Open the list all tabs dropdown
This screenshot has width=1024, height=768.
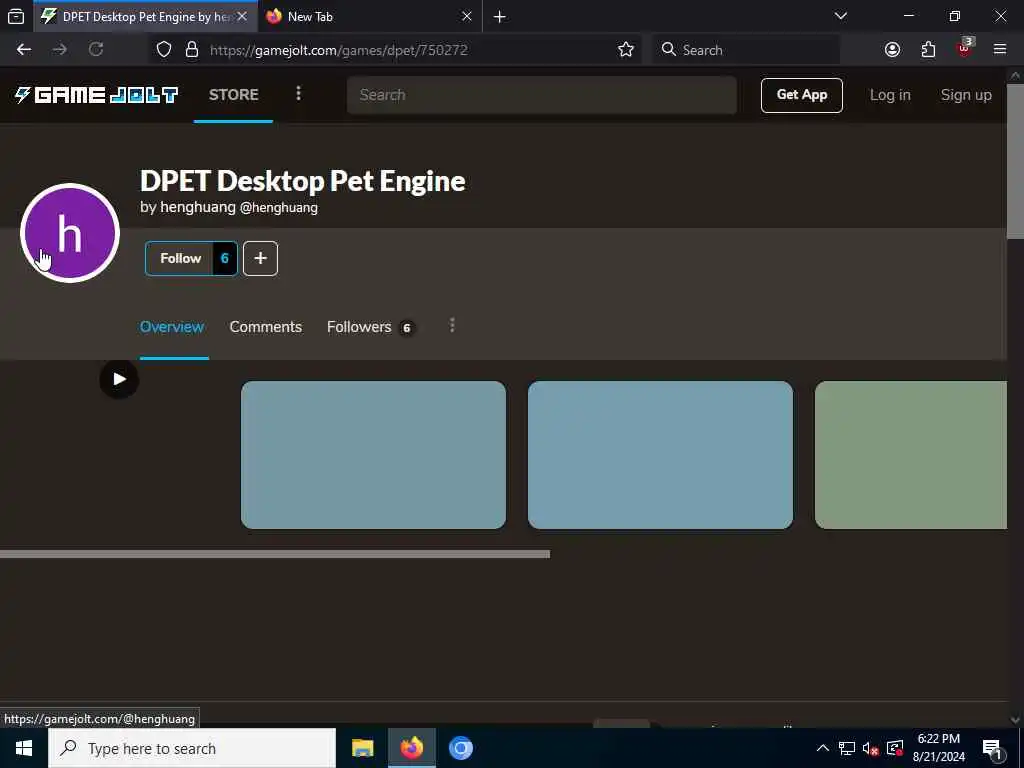840,16
